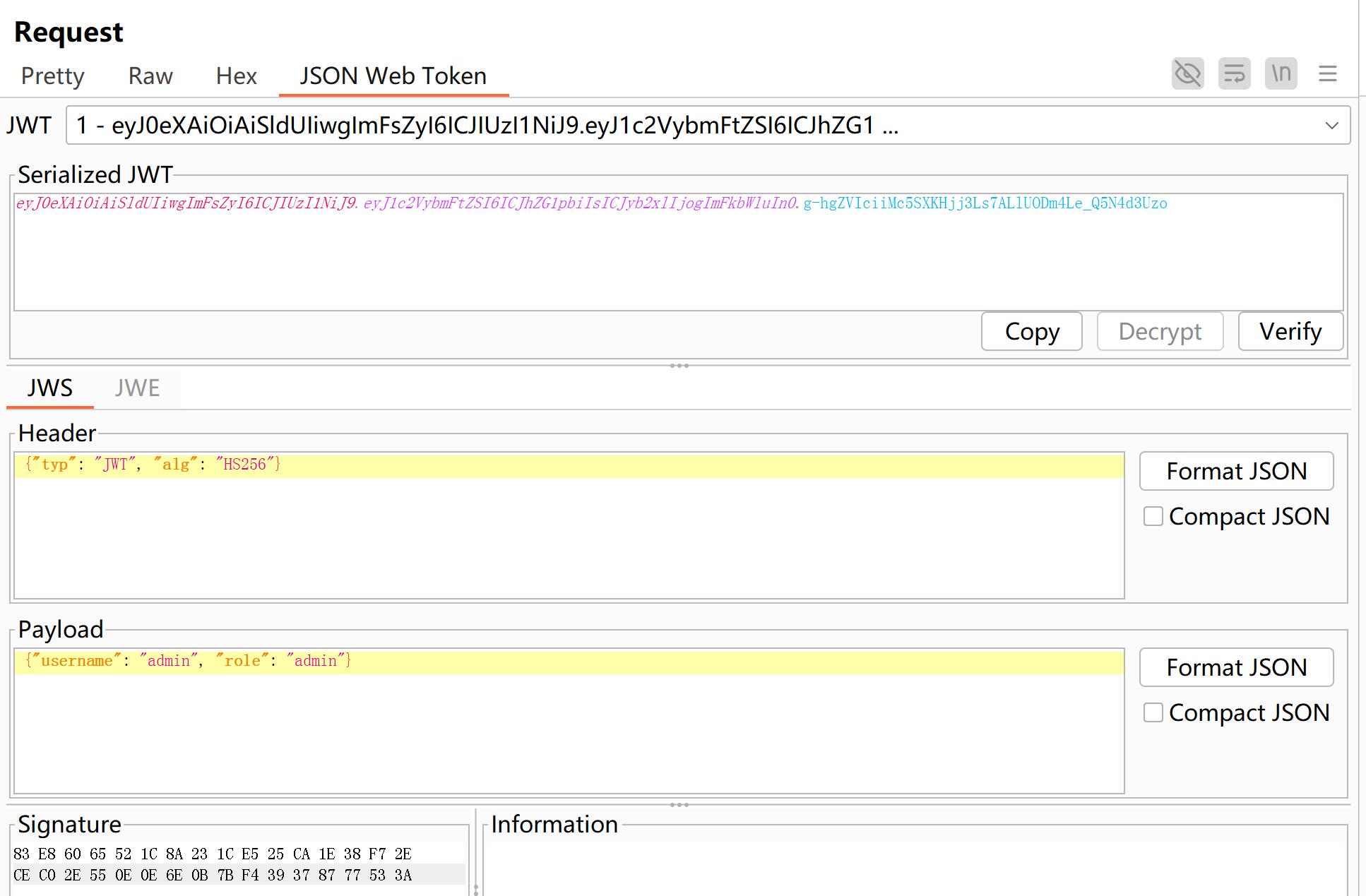Select the JWS tab
This screenshot has height=896, width=1366.
pyautogui.click(x=49, y=388)
